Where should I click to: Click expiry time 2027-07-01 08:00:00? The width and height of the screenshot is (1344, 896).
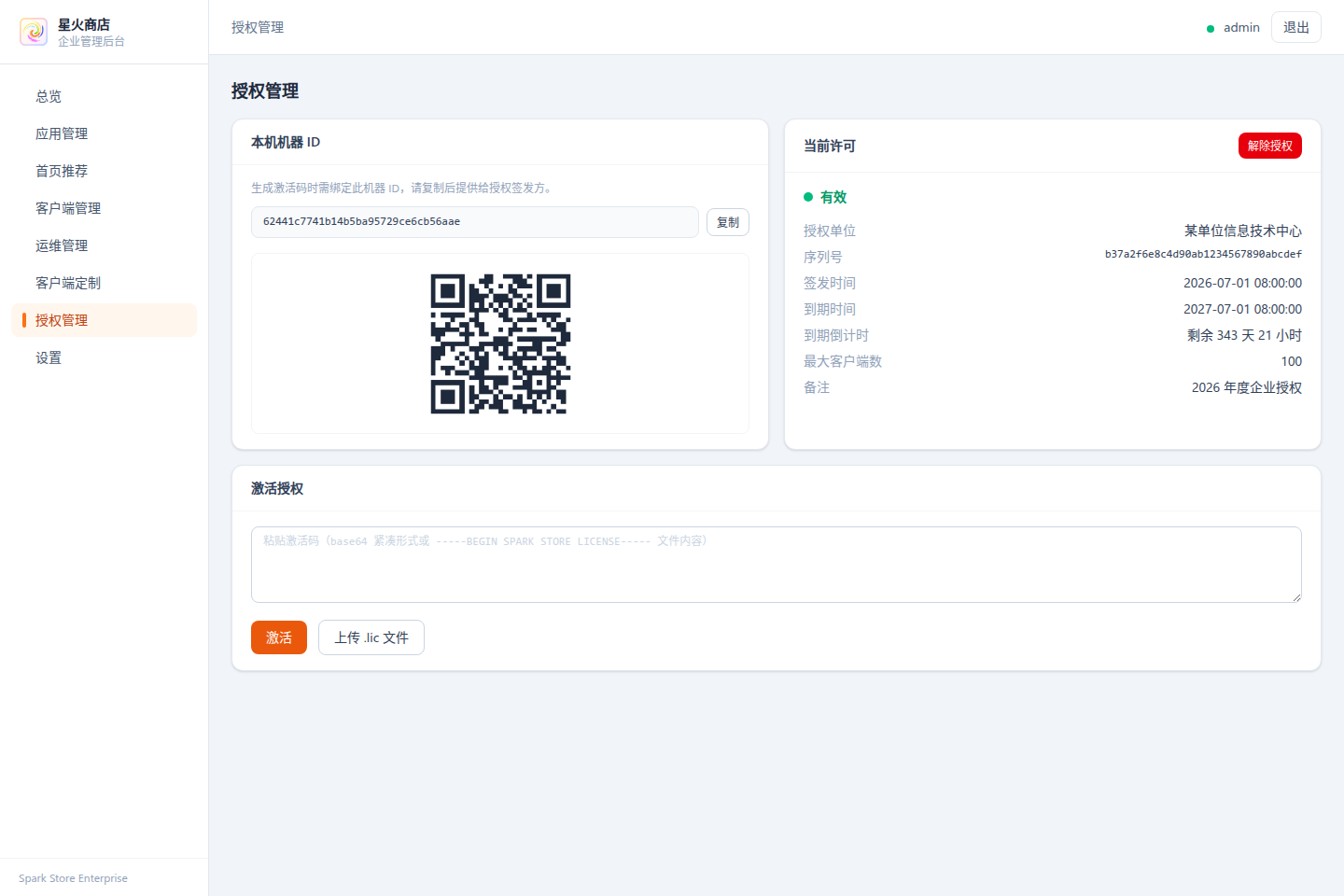pyautogui.click(x=1242, y=309)
